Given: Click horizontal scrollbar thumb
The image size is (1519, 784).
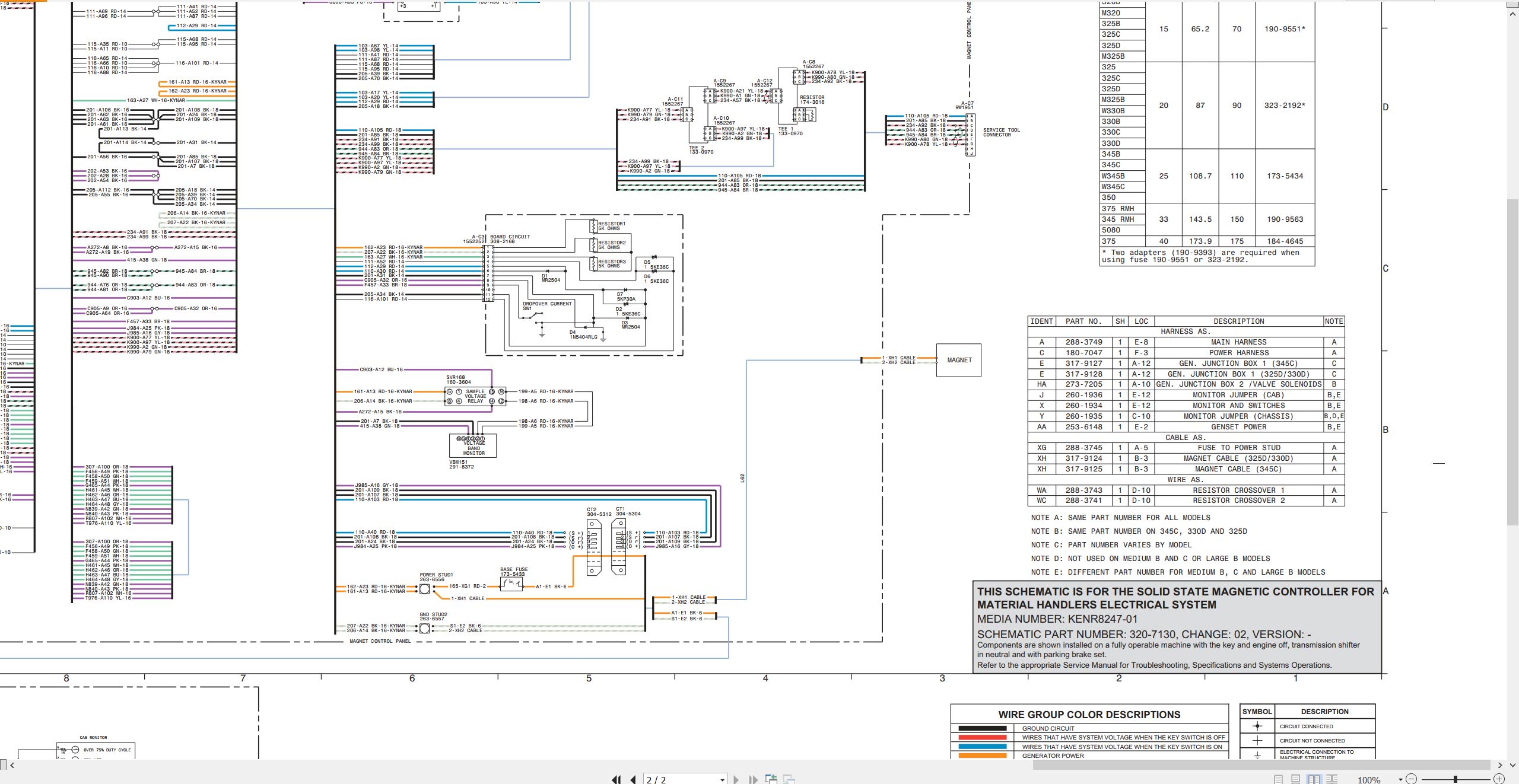Looking at the screenshot, I should pos(1261,765).
